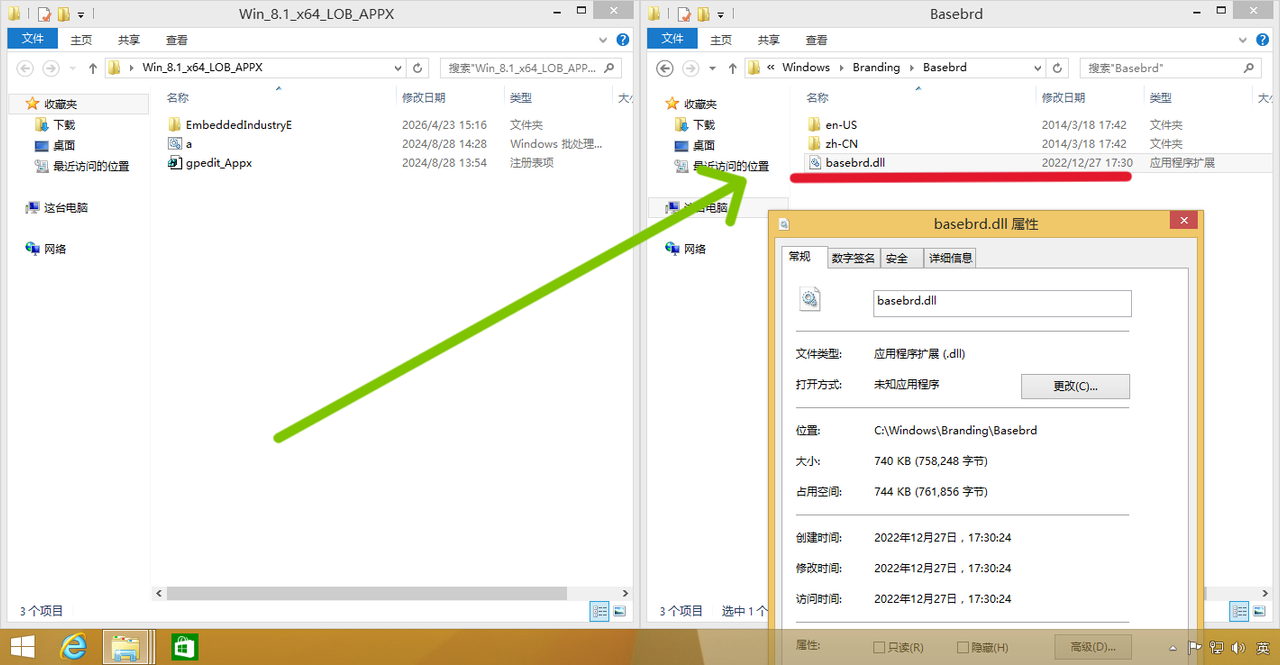Open address bar history dropdown in left window
Image resolution: width=1280 pixels, height=665 pixels.
pos(397,68)
